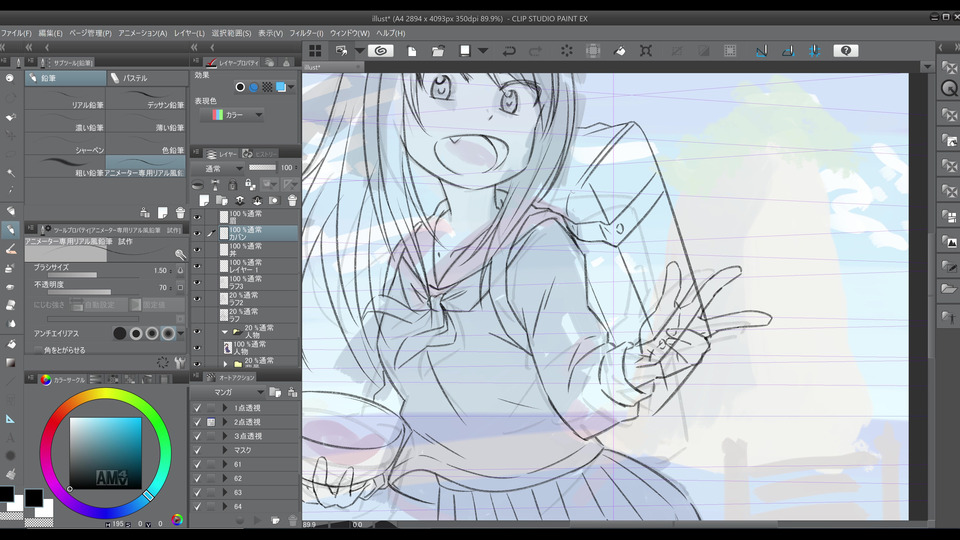Screen dimensions: 960x540
Task: Select the Pencil tool in the tool palette
Action: [10, 230]
